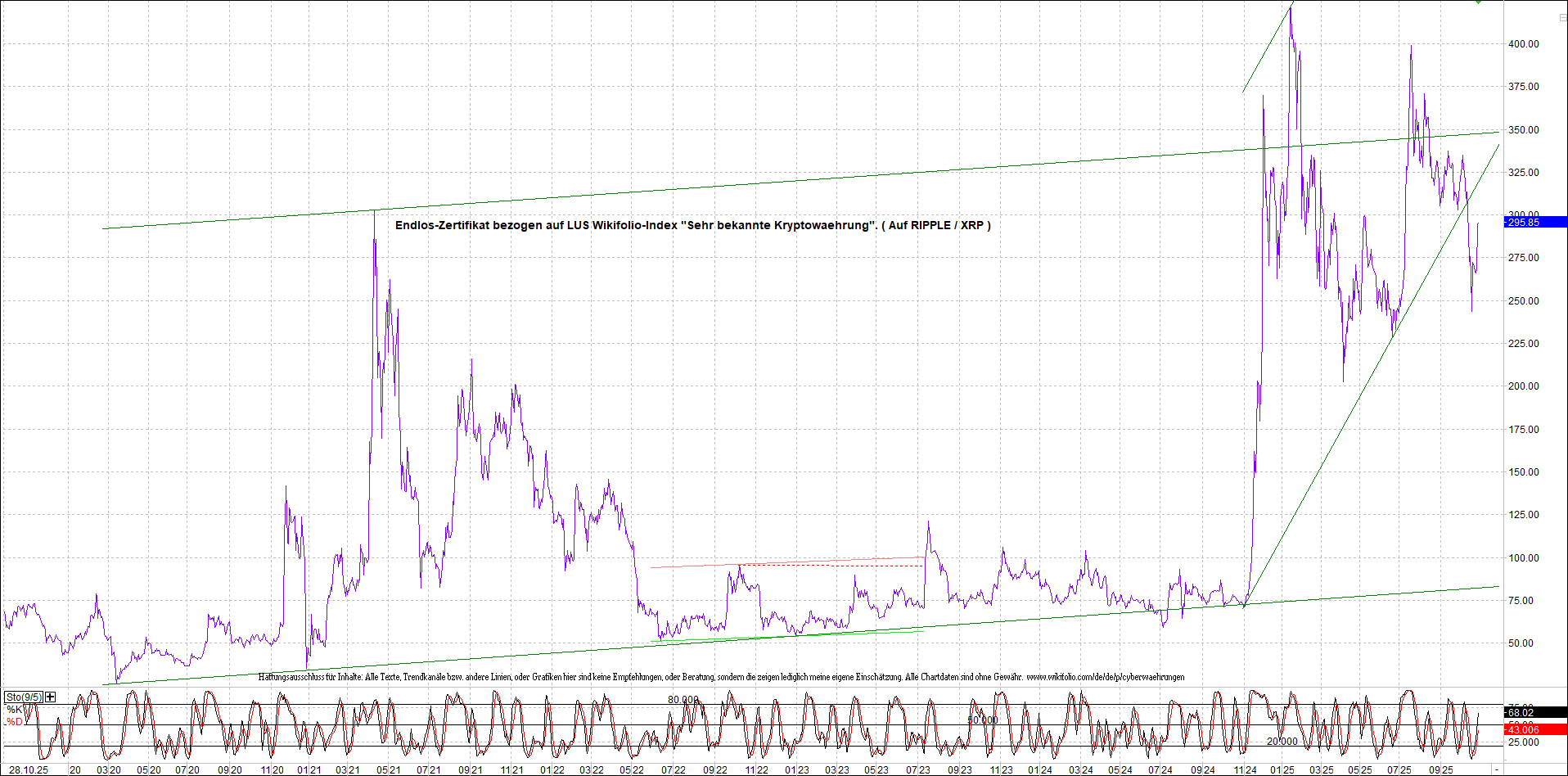Viewport: 1568px width, 776px height.
Task: Click the 05.21 time axis label
Action: tap(388, 770)
